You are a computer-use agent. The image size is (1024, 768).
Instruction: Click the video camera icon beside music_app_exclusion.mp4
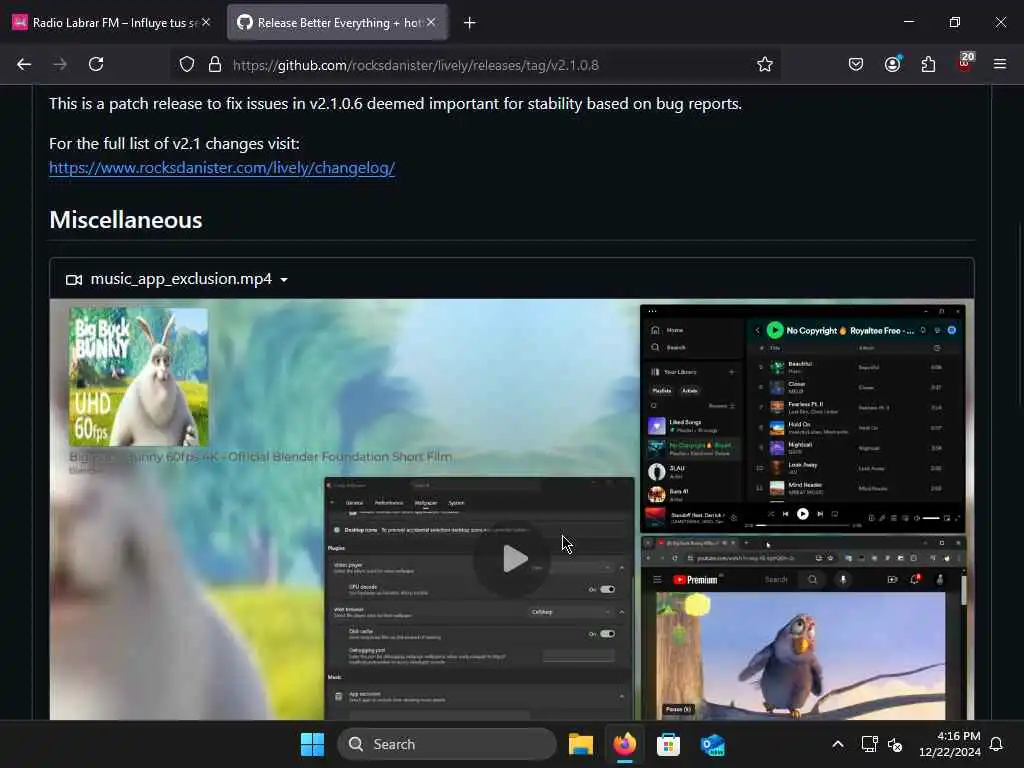[x=74, y=280]
